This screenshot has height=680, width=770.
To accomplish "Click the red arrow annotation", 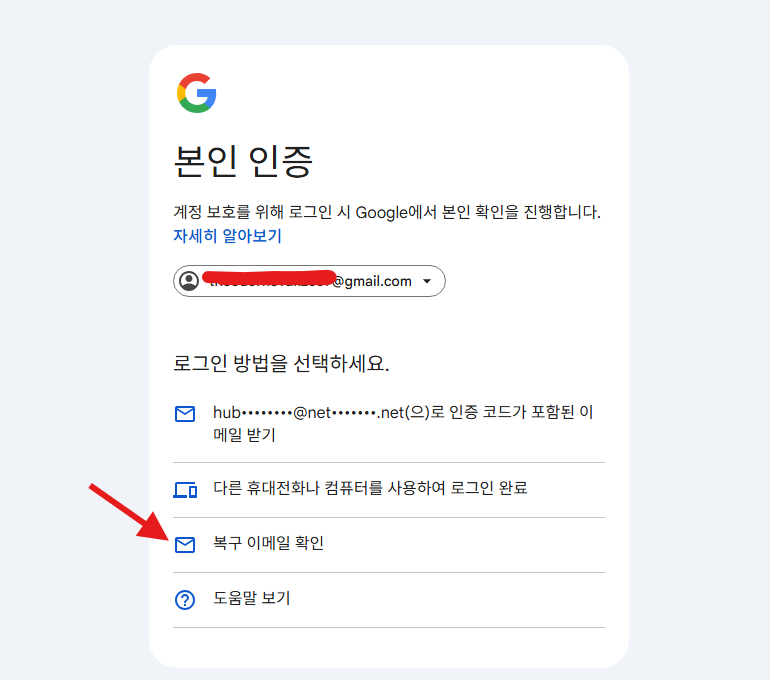I will pos(128,510).
